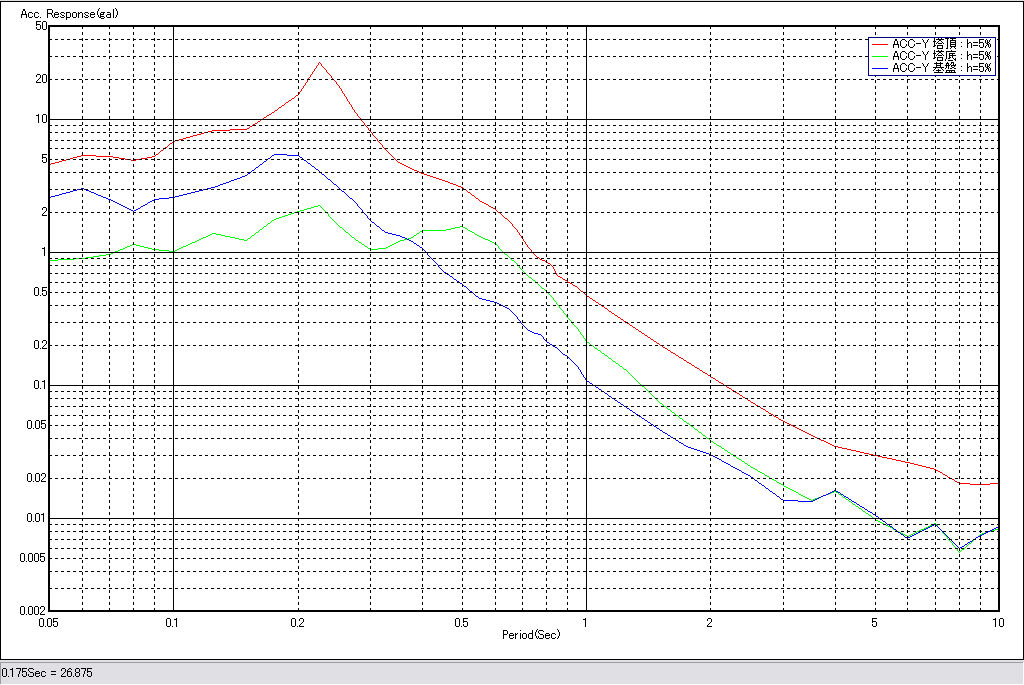Screen dimensions: 1024x685
Task: Click the green curve's peak near 0.2 sec
Action: pos(318,206)
